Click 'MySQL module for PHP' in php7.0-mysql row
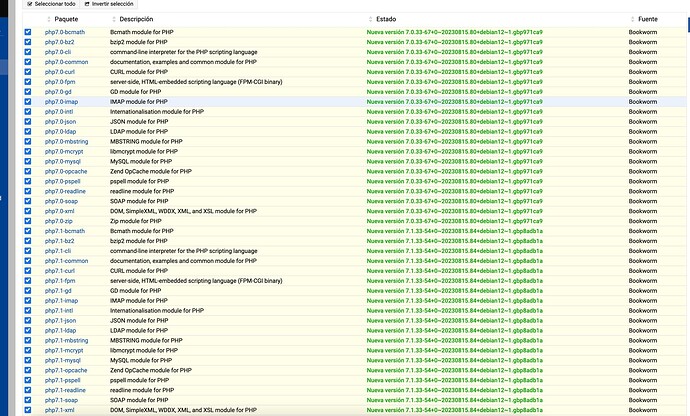690x416 pixels. pyautogui.click(x=141, y=162)
